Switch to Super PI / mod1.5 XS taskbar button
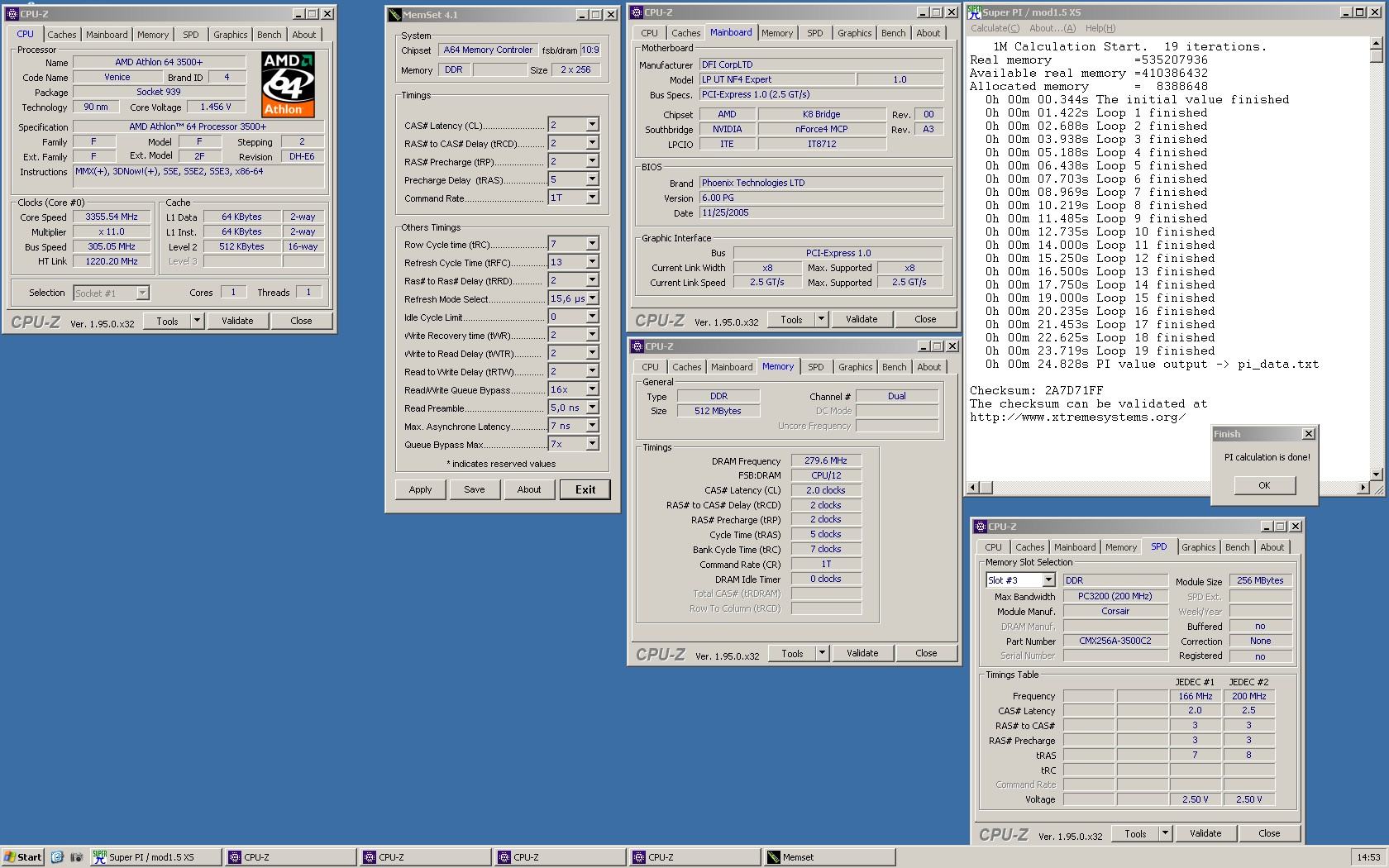The image size is (1389, 868). 155,857
